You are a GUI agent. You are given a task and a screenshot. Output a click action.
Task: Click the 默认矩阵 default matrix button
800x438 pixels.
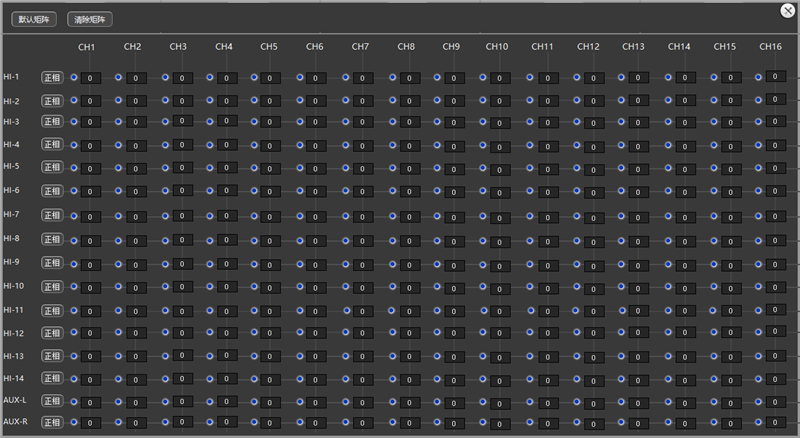click(x=34, y=19)
